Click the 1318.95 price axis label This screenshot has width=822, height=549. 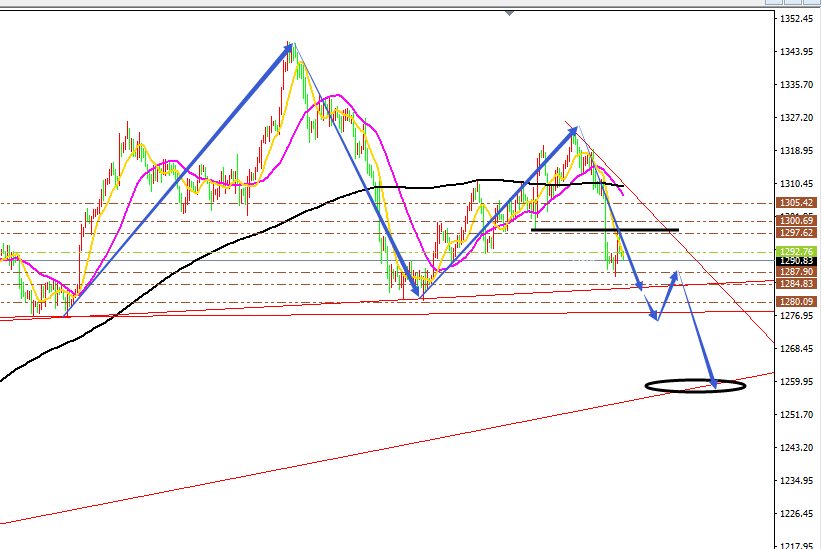[796, 151]
